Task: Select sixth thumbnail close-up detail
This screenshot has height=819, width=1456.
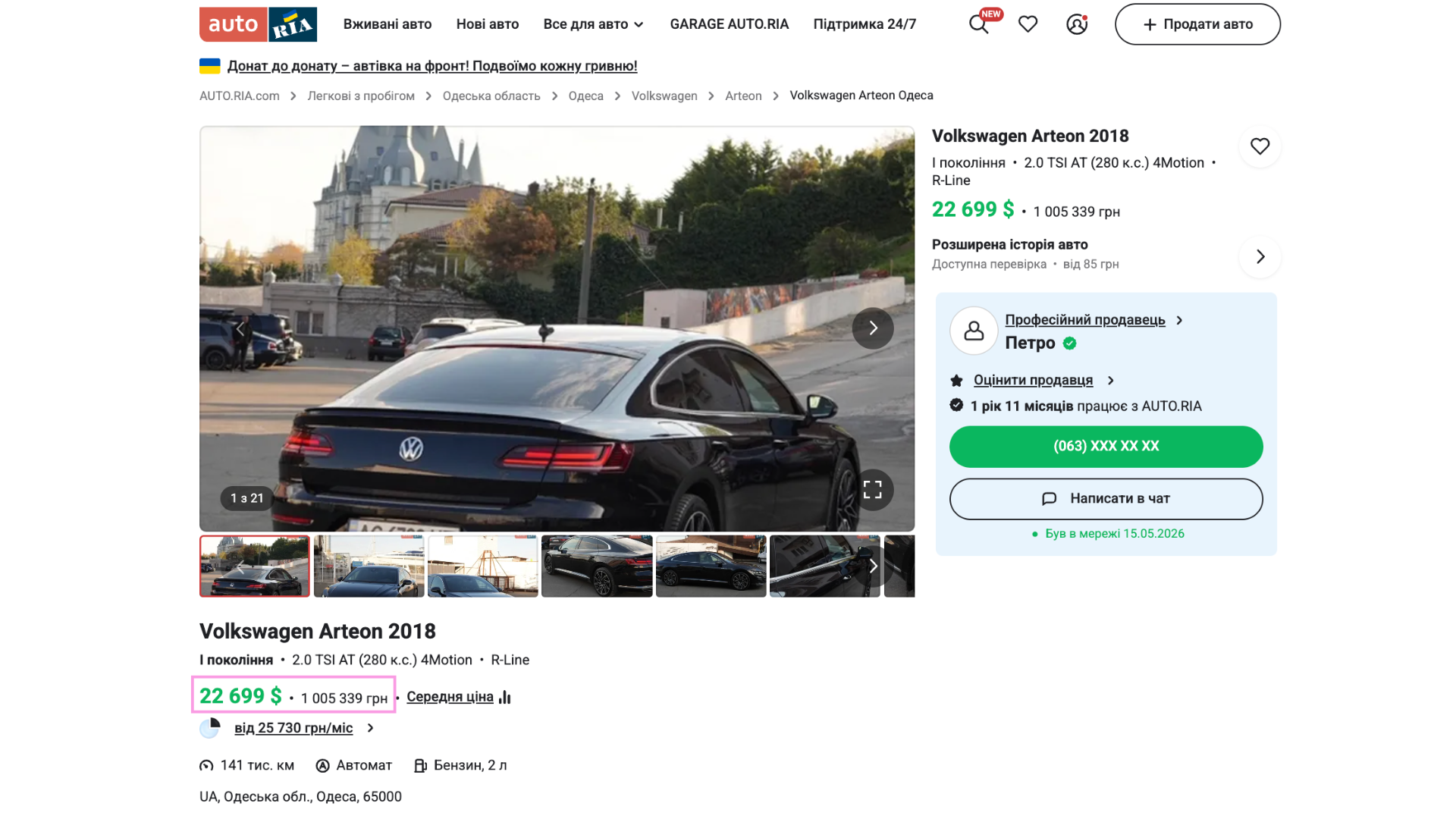Action: tap(825, 566)
